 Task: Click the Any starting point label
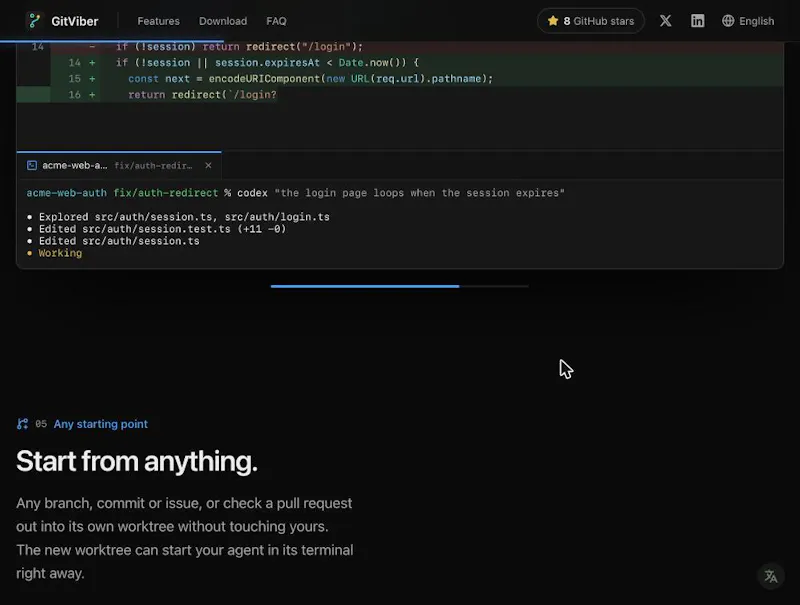pyautogui.click(x=101, y=424)
